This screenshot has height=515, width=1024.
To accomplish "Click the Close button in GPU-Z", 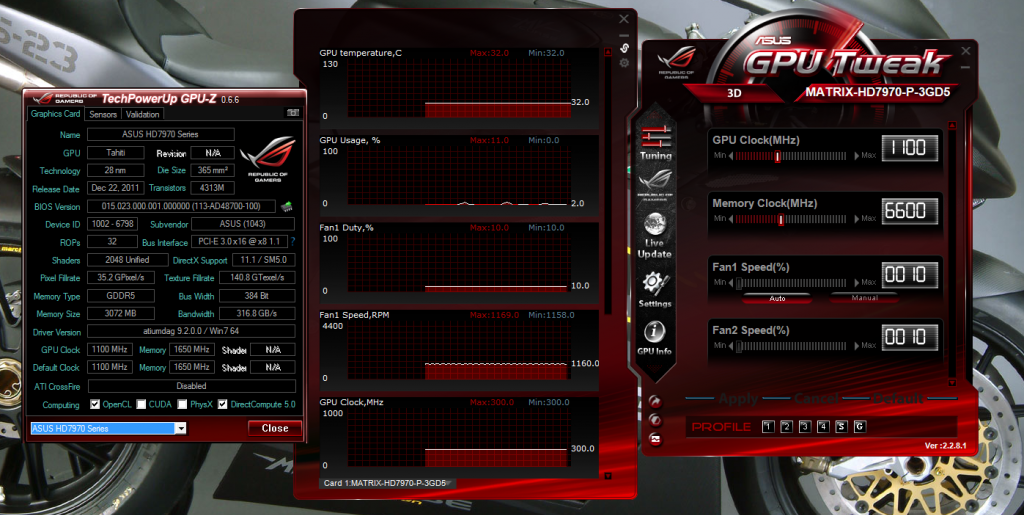I will (x=275, y=428).
